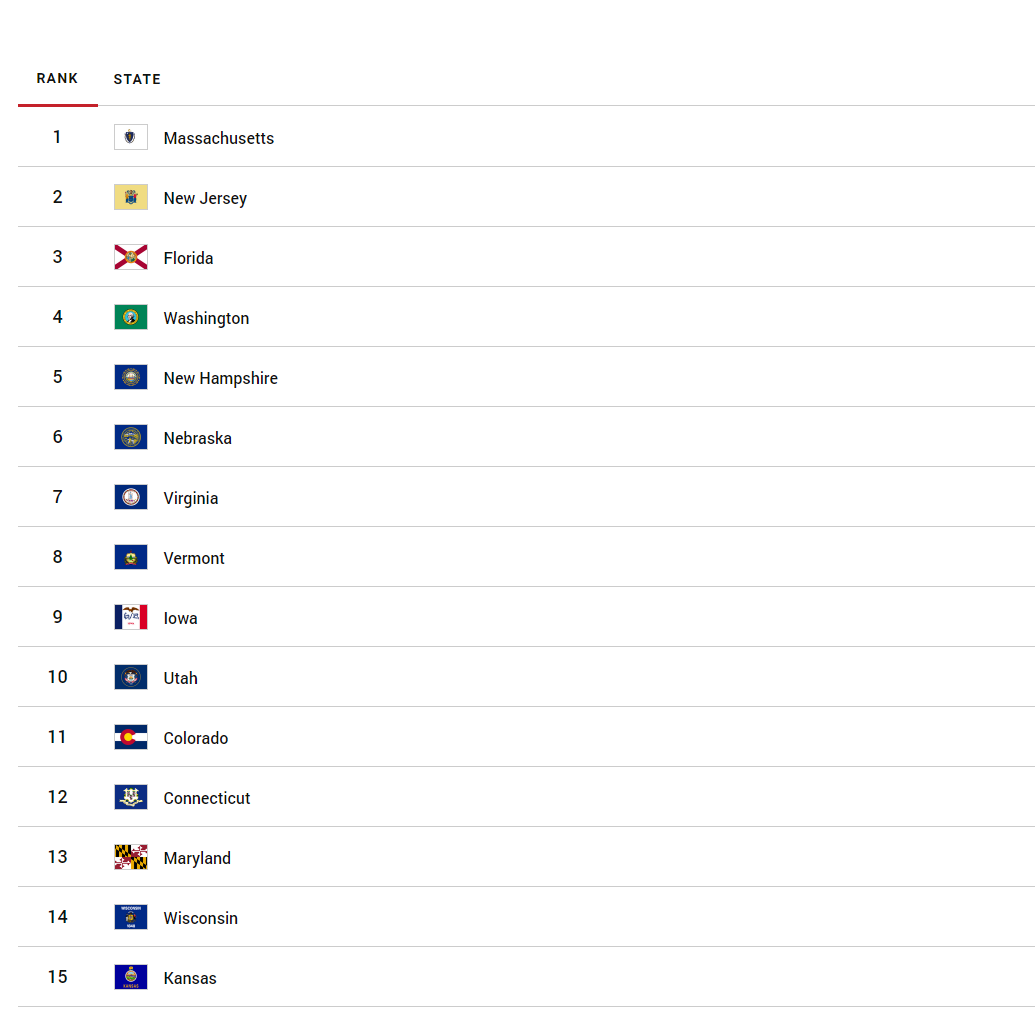Click the Nebraska flag icon
The width and height of the screenshot is (1035, 1009).
pyautogui.click(x=131, y=437)
